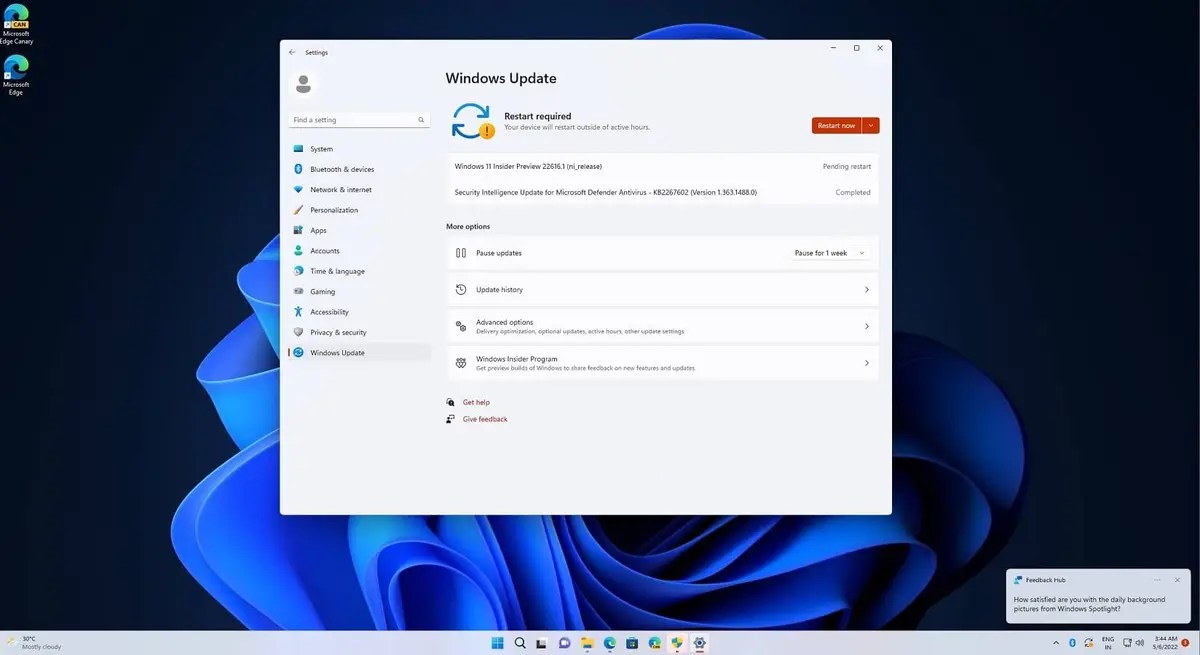Select the Gaming settings section
Viewport: 1200px width, 655px height.
click(x=321, y=291)
